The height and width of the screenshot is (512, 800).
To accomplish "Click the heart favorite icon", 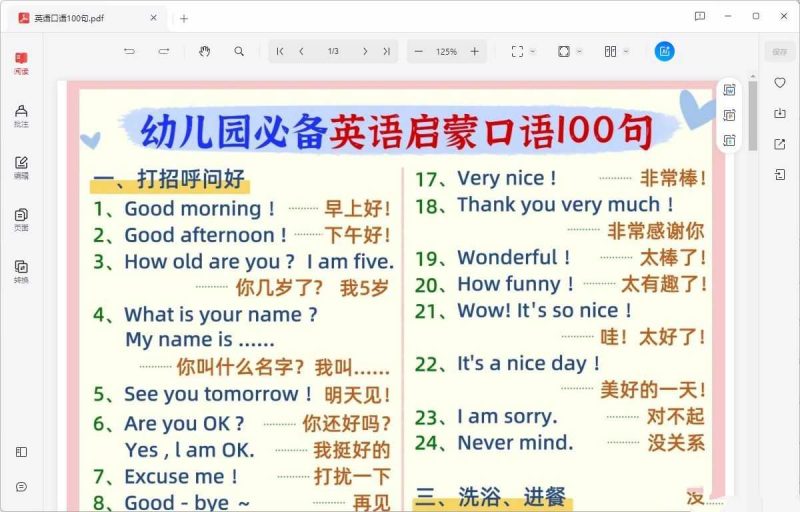I will 780,83.
